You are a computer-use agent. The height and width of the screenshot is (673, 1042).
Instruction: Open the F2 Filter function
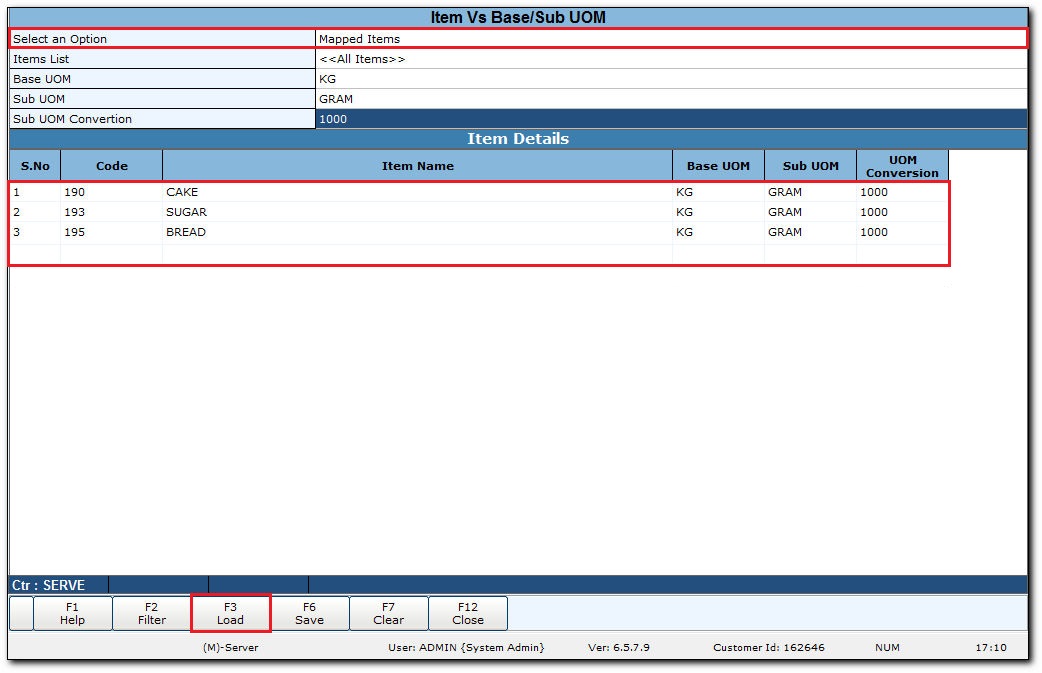[152, 613]
